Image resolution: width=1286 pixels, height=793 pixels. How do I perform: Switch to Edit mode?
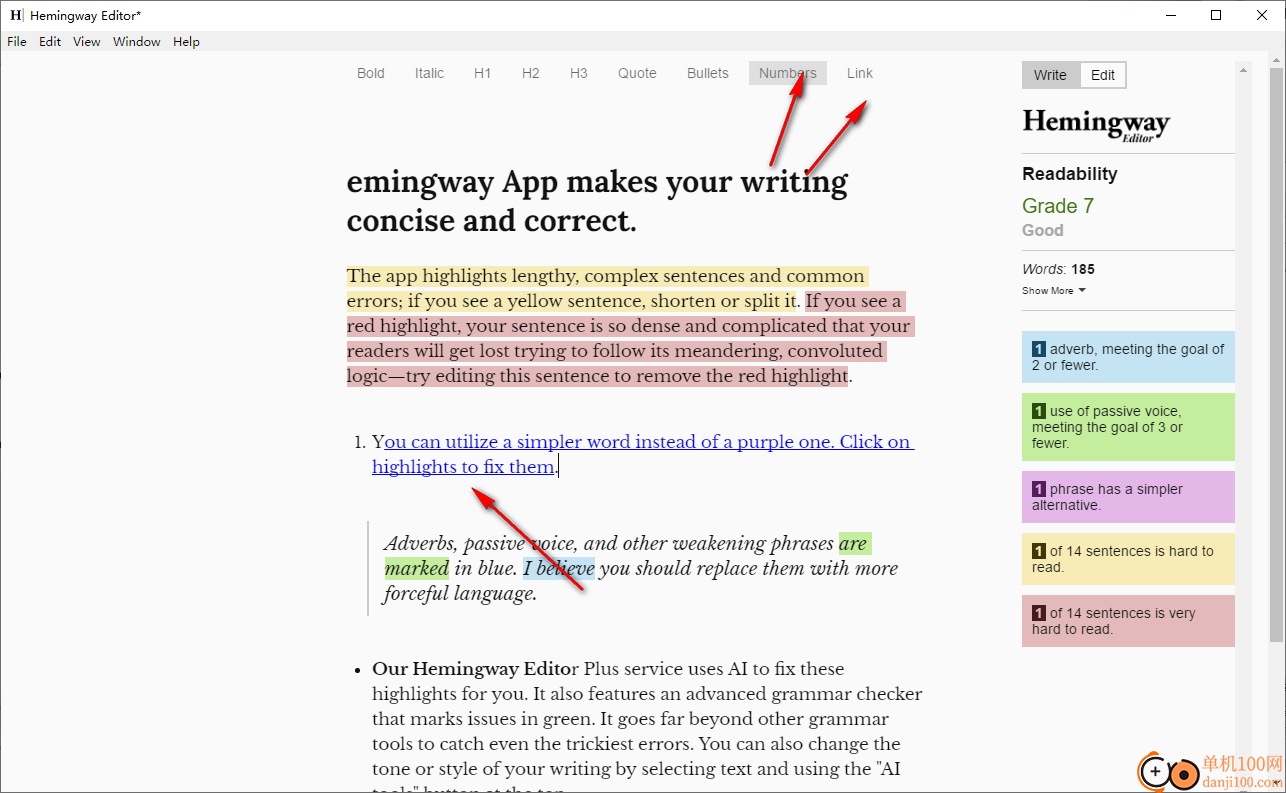[1103, 75]
